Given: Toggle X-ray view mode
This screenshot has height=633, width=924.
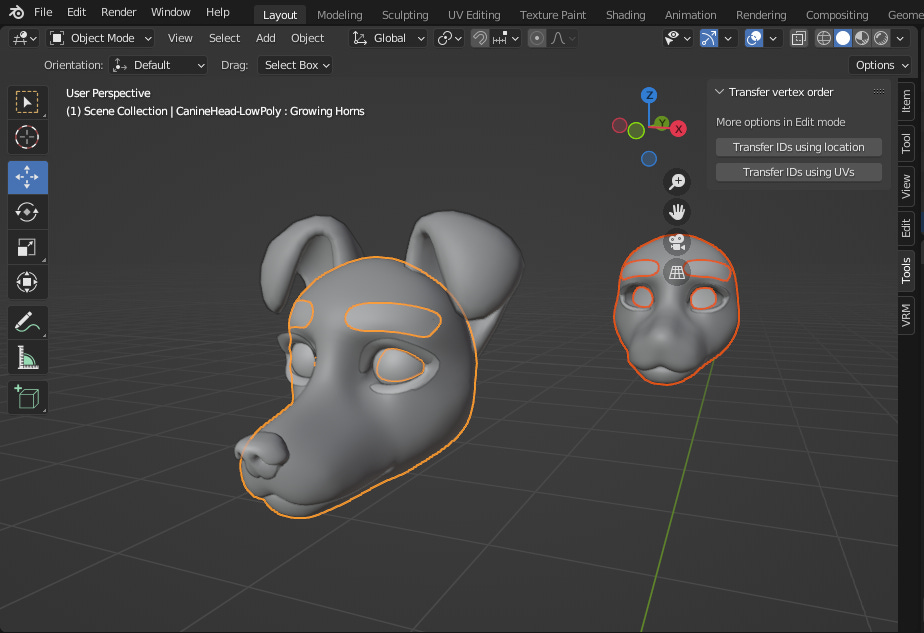Looking at the screenshot, I should coord(798,38).
